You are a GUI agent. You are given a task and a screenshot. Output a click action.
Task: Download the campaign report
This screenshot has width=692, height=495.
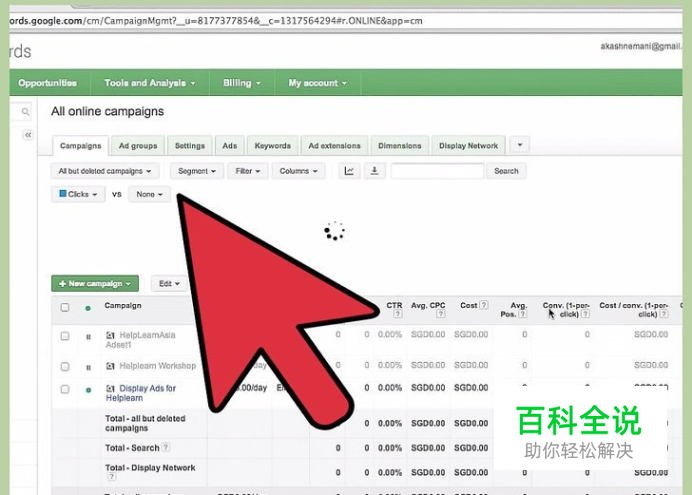[x=374, y=171]
